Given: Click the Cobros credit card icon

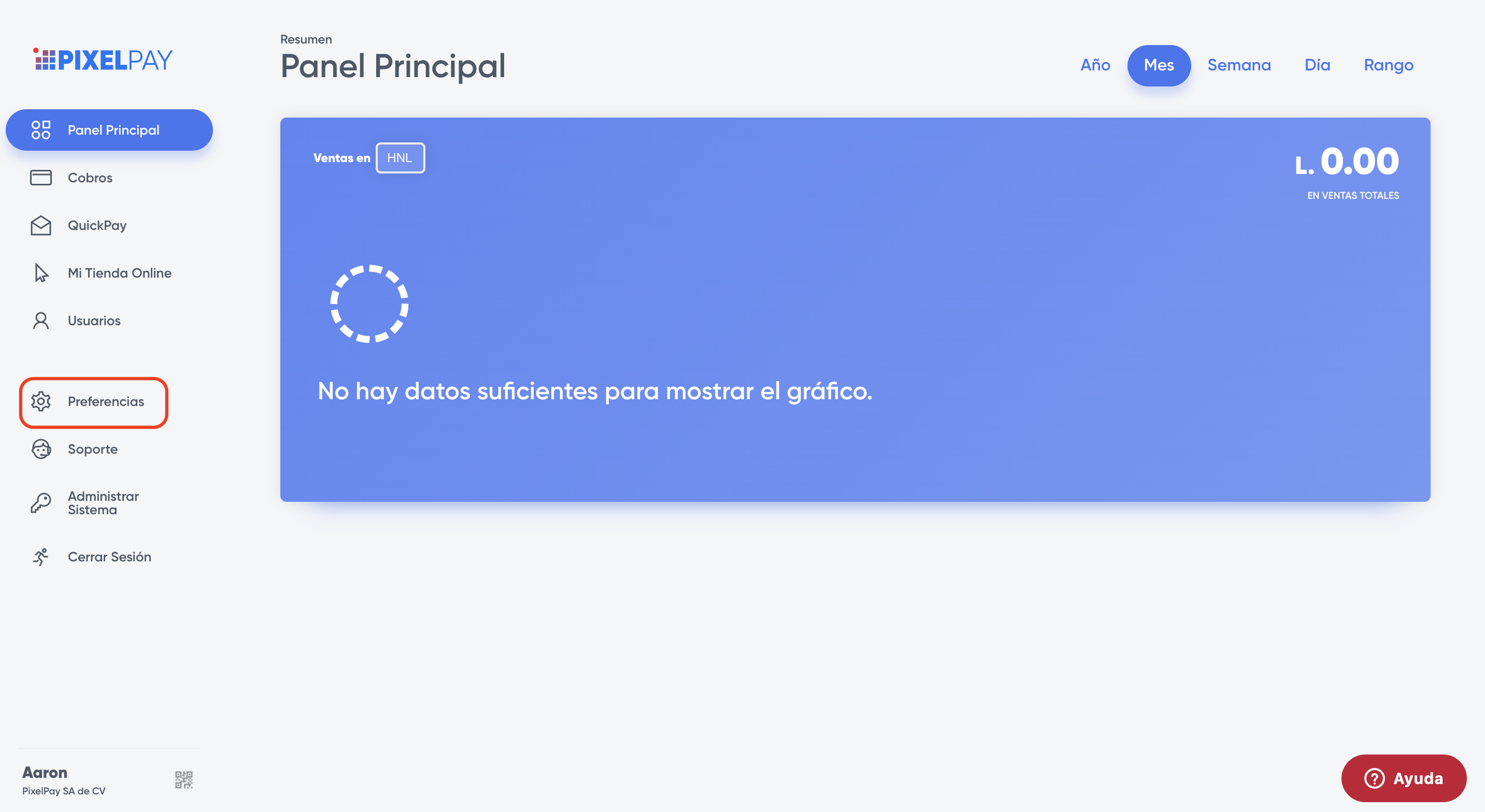Looking at the screenshot, I should pos(41,178).
